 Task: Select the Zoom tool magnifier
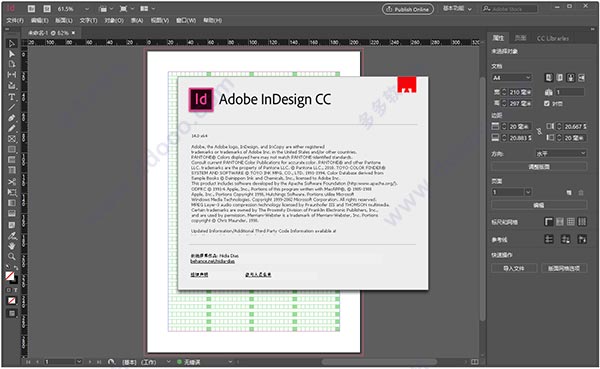pyautogui.click(x=11, y=256)
